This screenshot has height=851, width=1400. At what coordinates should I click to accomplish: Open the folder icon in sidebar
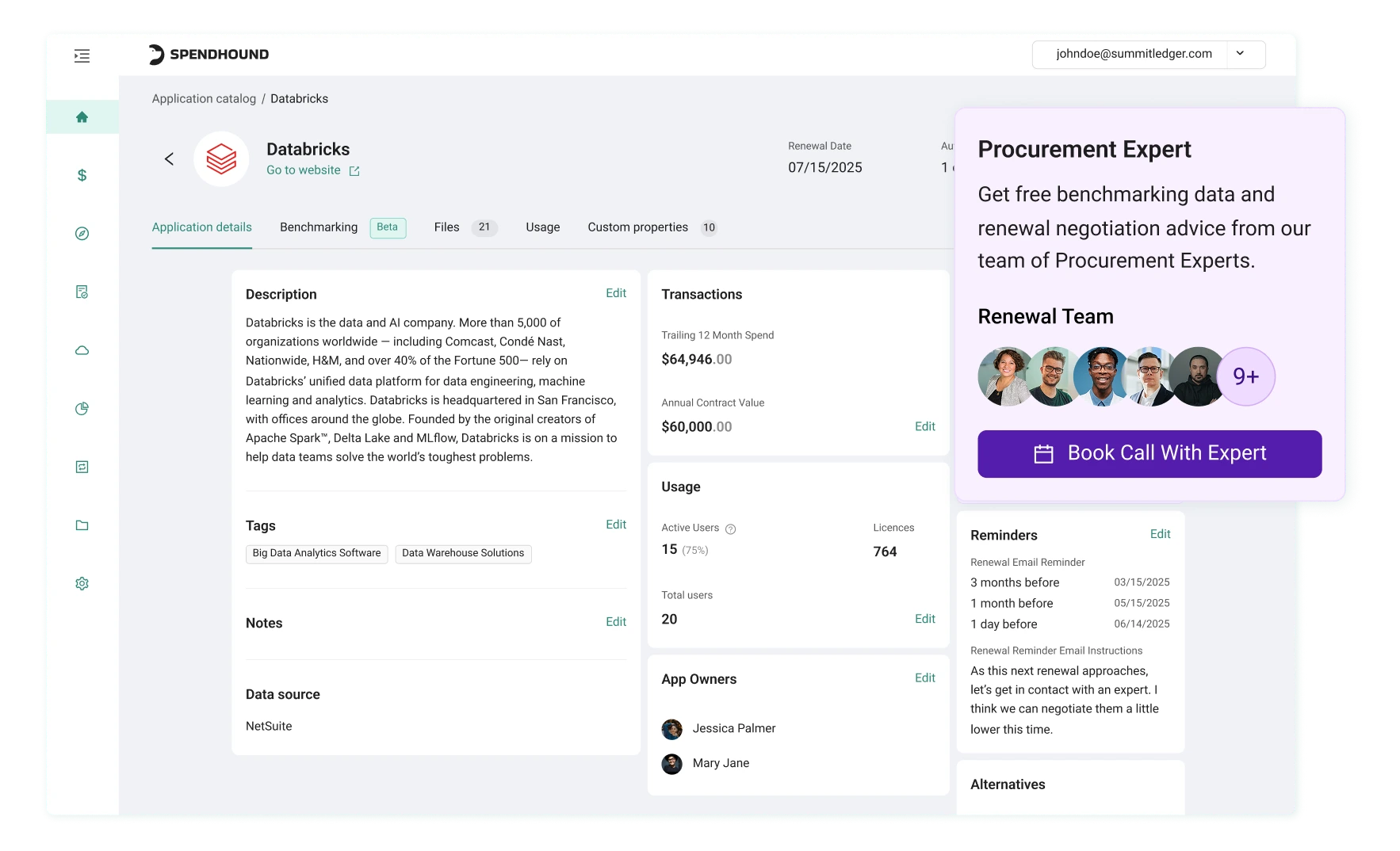(82, 525)
